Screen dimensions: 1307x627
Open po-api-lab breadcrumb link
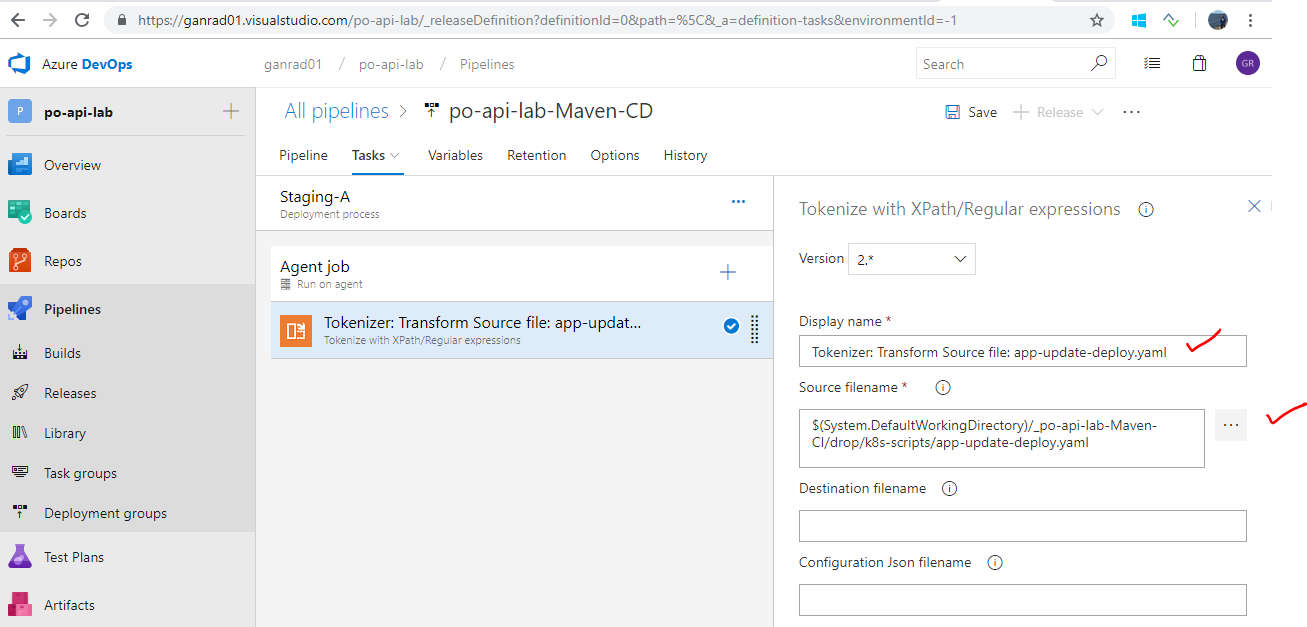(391, 64)
